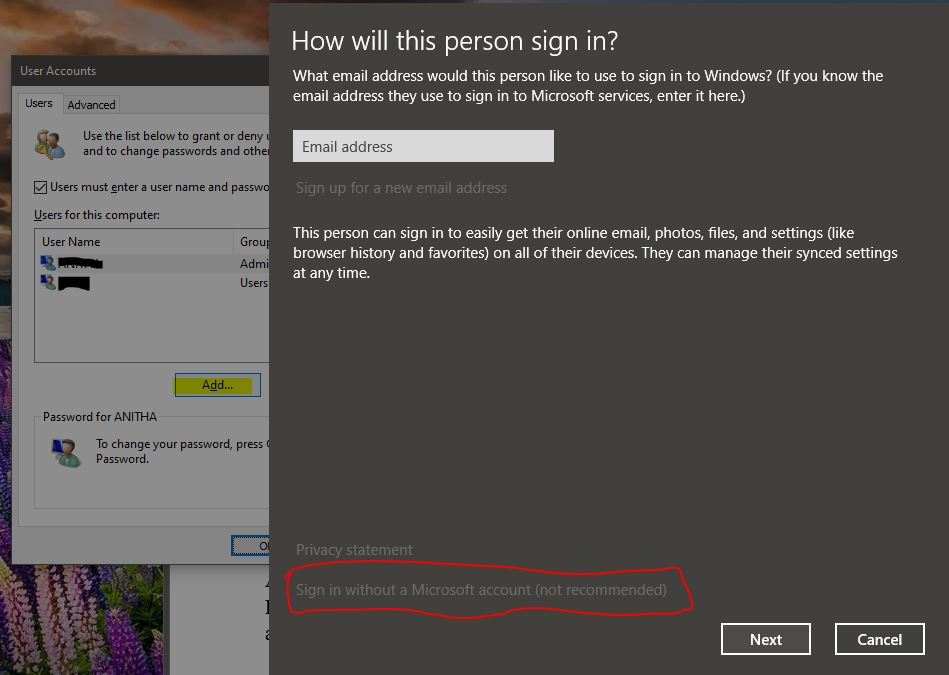Select the ANITHA administrator row

140,264
